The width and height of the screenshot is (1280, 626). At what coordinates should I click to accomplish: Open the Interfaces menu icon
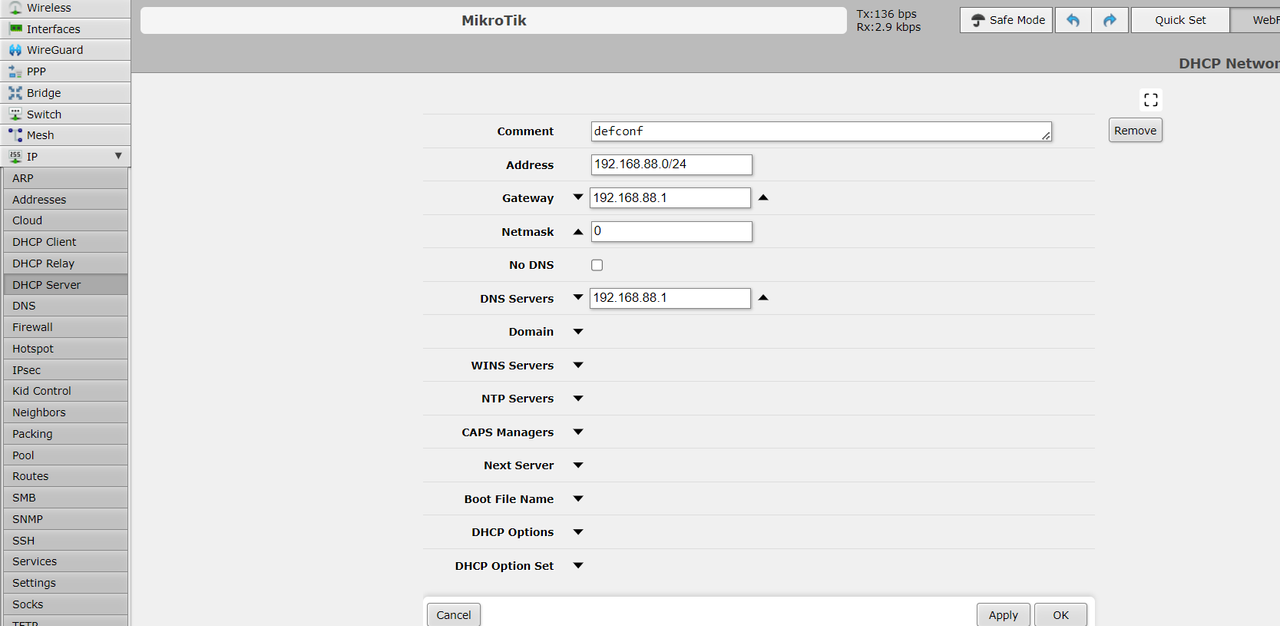pos(15,29)
